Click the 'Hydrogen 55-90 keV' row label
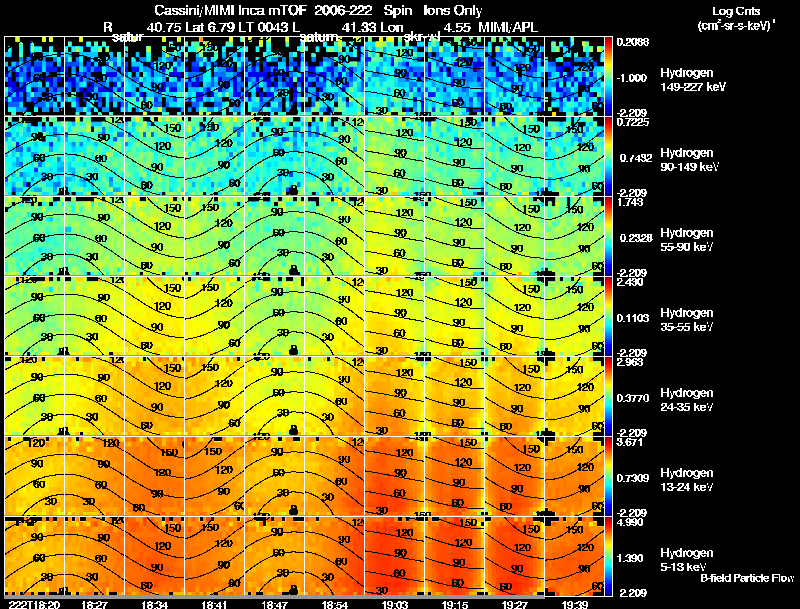 coord(687,240)
